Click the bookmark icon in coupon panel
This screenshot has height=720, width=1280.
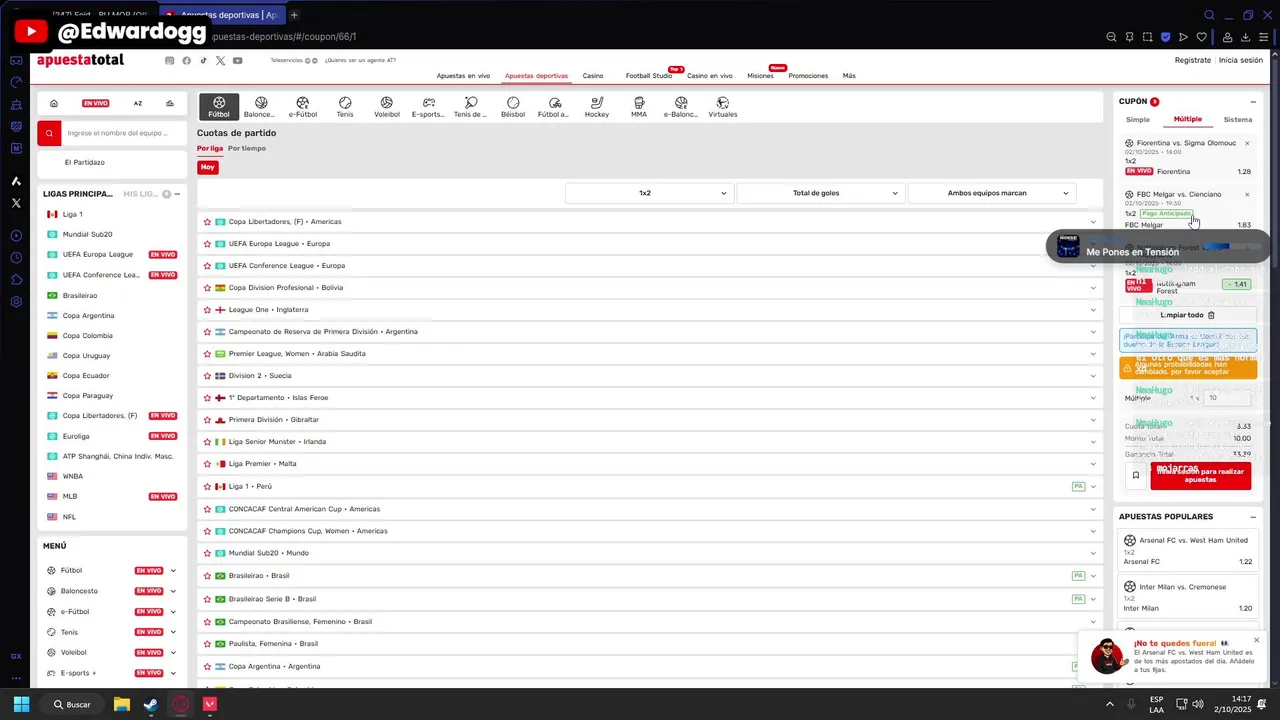[x=1135, y=475]
